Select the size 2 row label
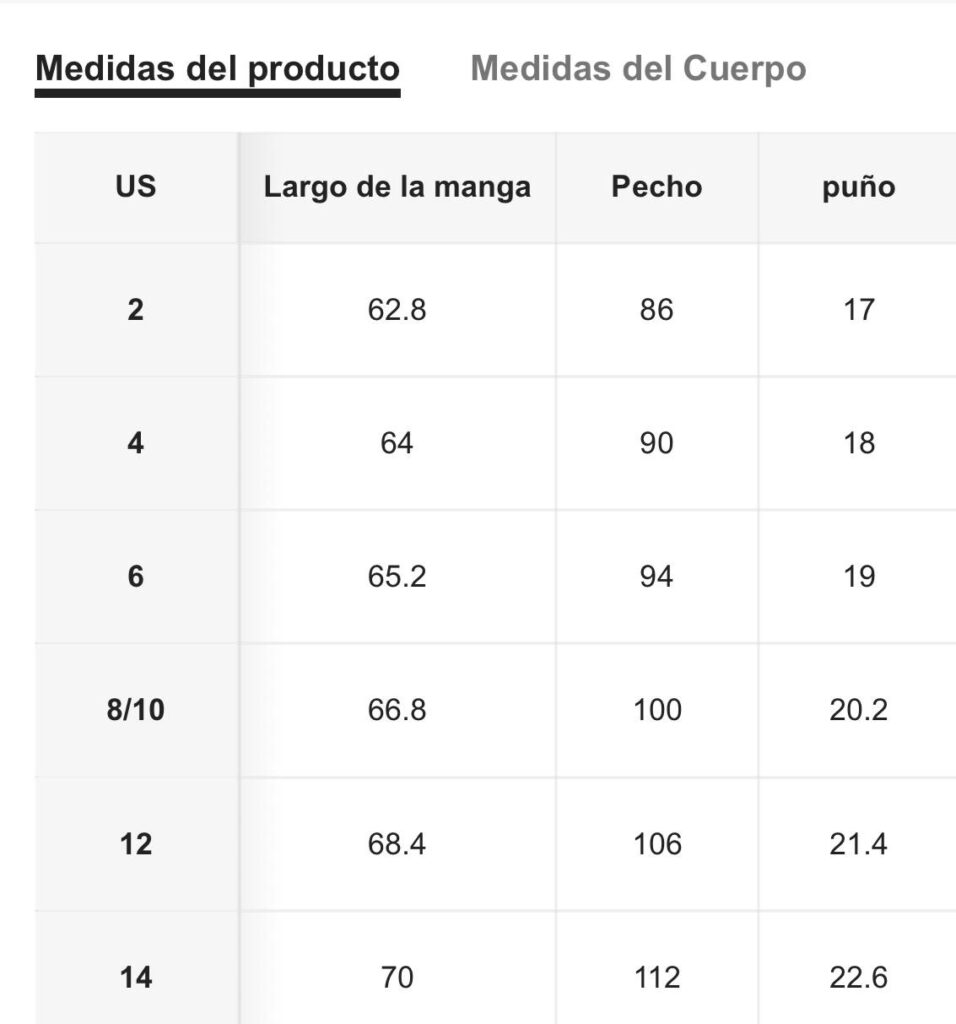This screenshot has height=1024, width=956. pos(135,310)
